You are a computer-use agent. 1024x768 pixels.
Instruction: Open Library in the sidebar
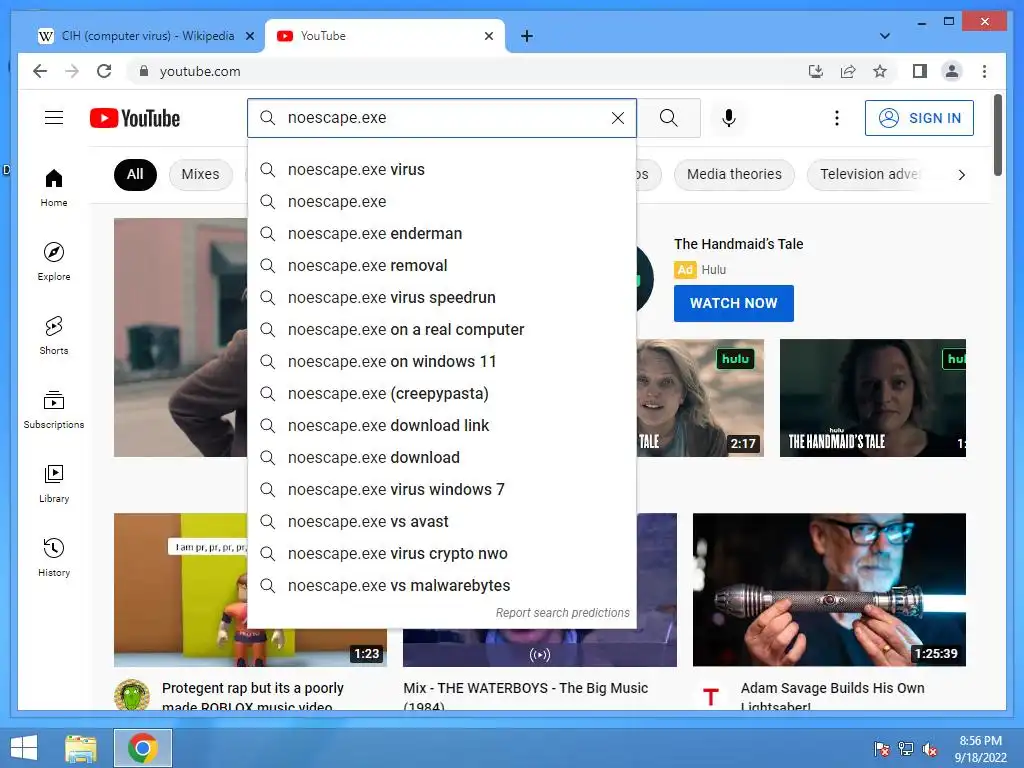(x=54, y=483)
